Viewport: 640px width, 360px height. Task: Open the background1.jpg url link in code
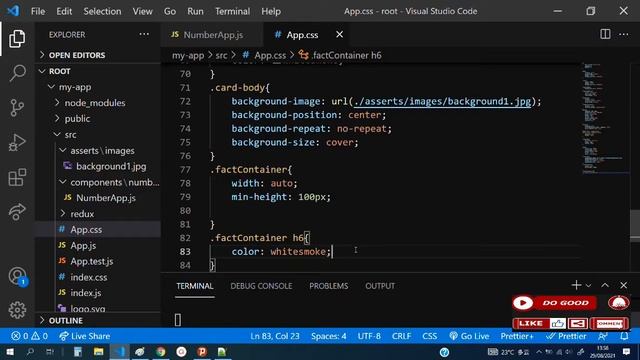pos(442,102)
